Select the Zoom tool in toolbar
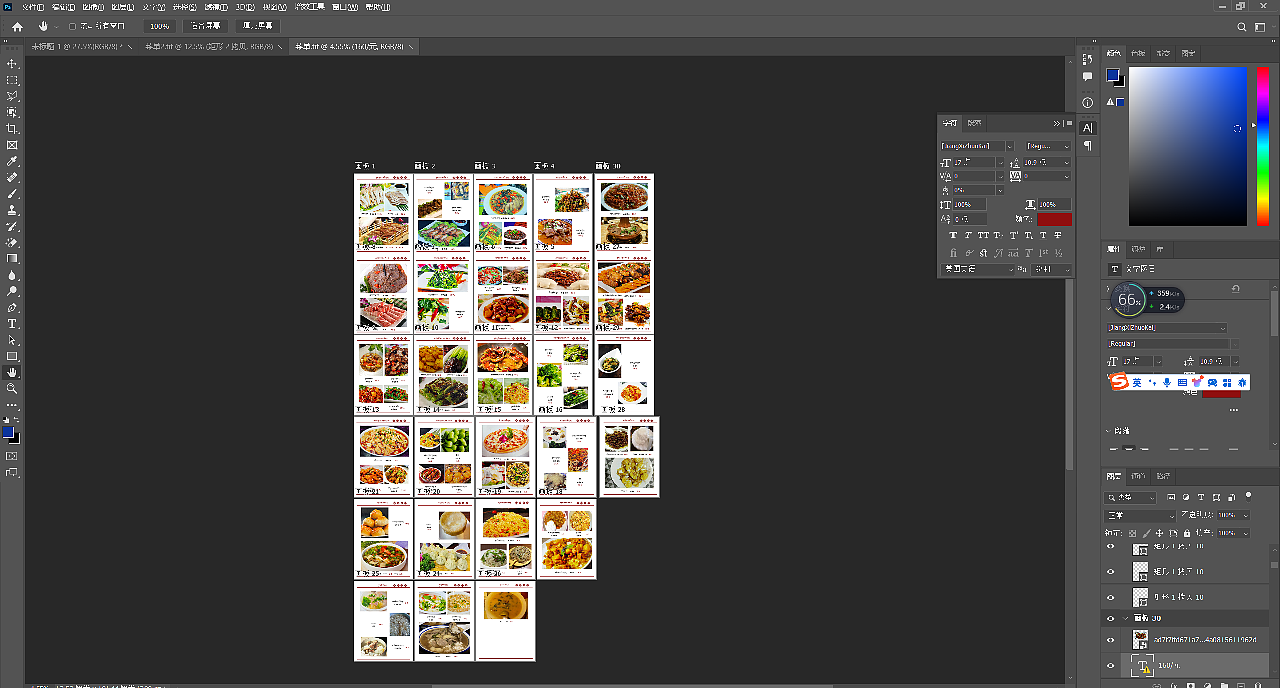The height and width of the screenshot is (688, 1280). click(12, 388)
